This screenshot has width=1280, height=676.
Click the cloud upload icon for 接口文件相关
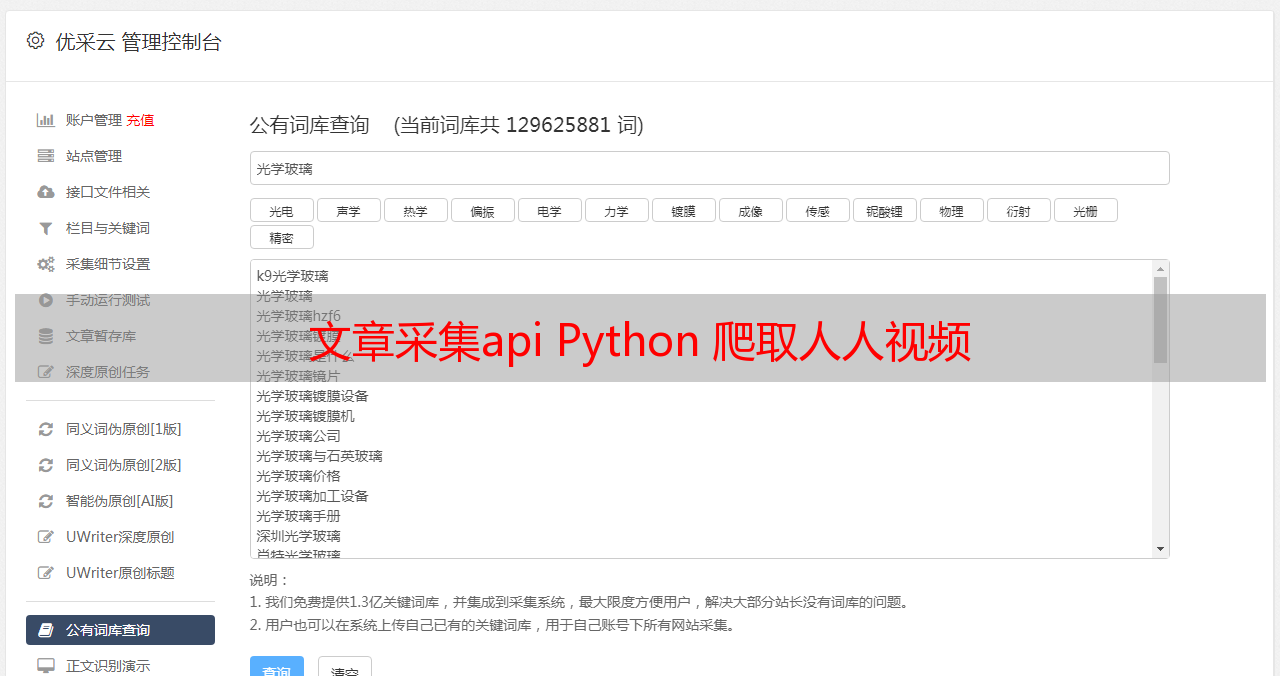(45, 192)
